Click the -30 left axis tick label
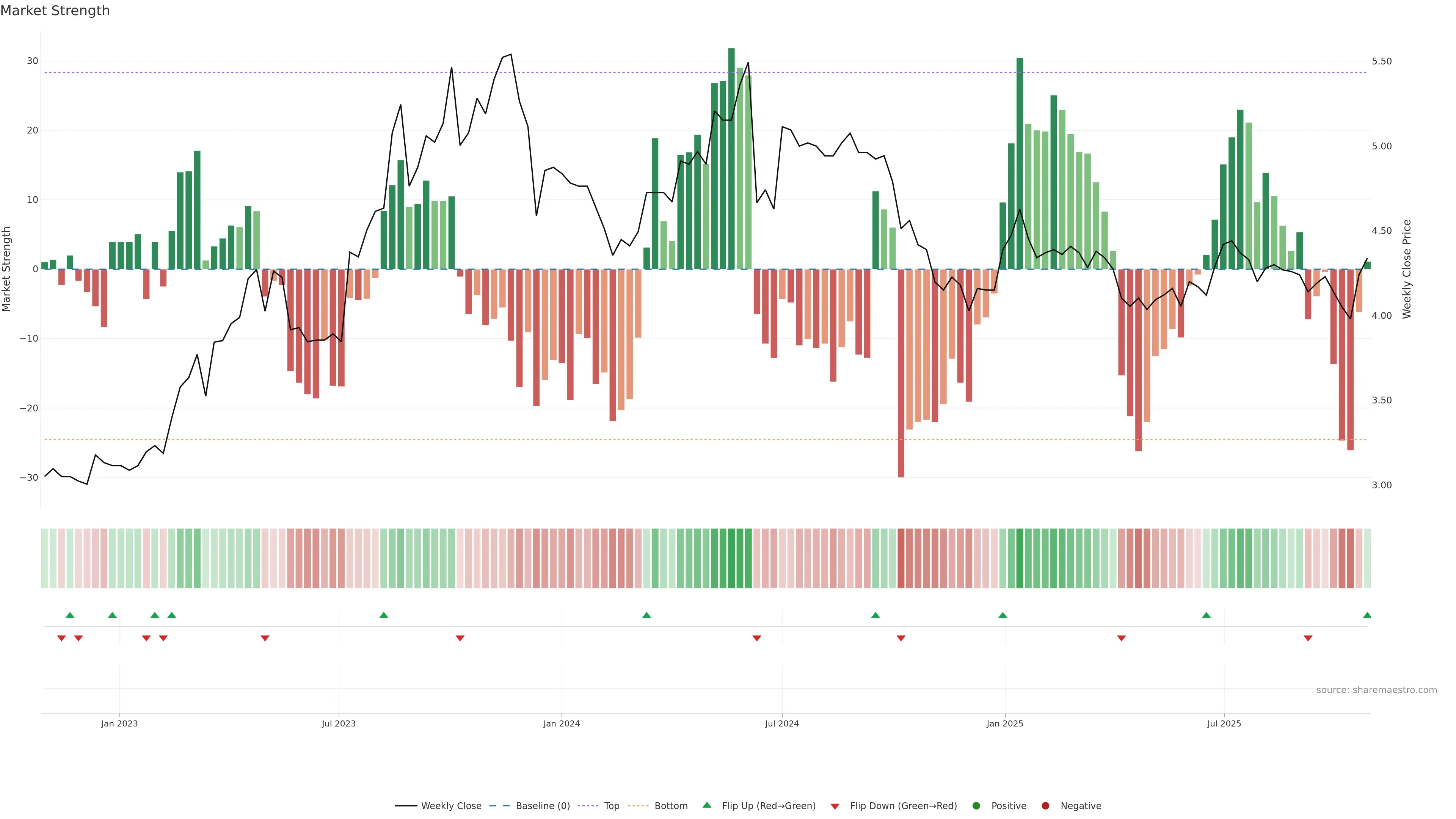This screenshot has height=819, width=1456. click(x=29, y=478)
